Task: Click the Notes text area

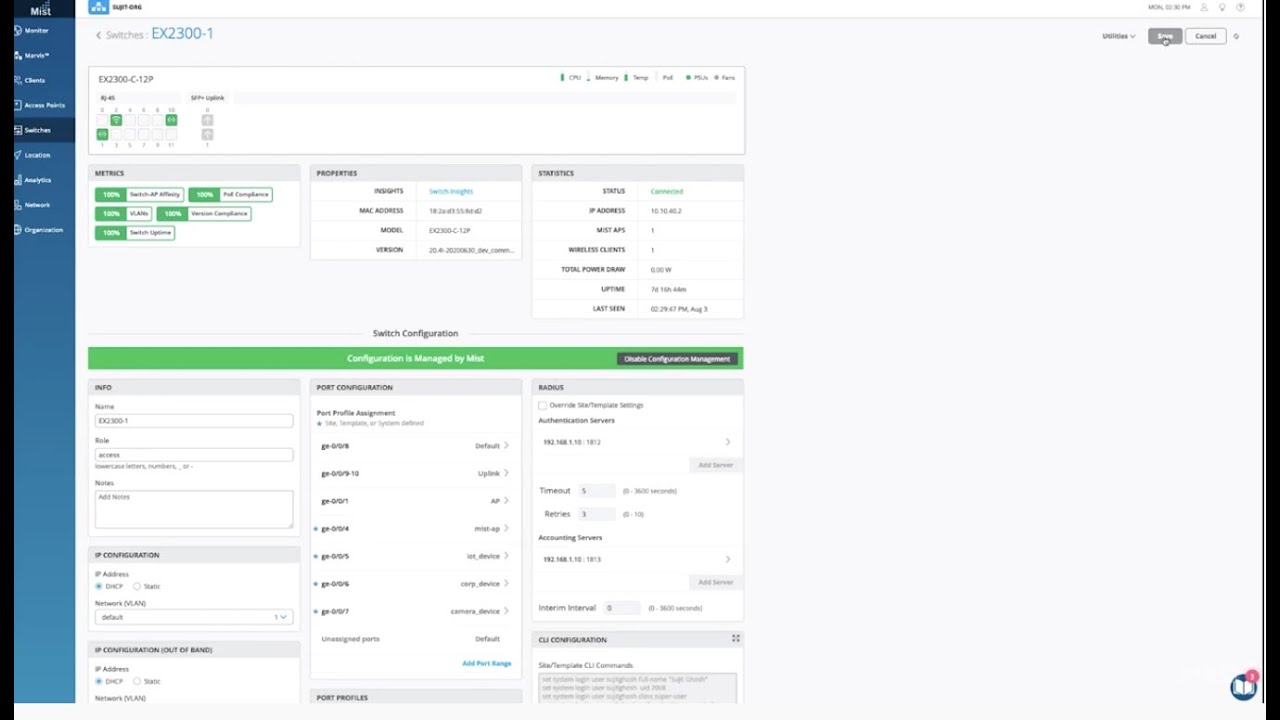Action: [x=194, y=509]
